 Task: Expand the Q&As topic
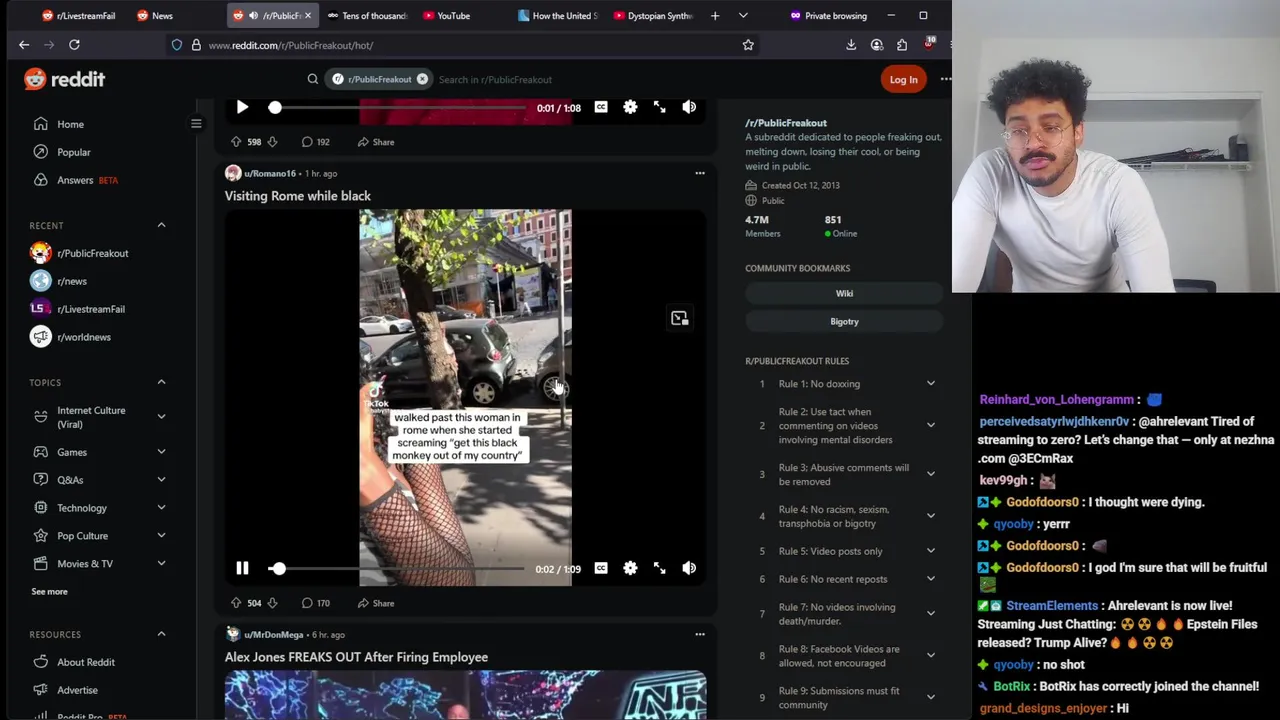click(161, 480)
